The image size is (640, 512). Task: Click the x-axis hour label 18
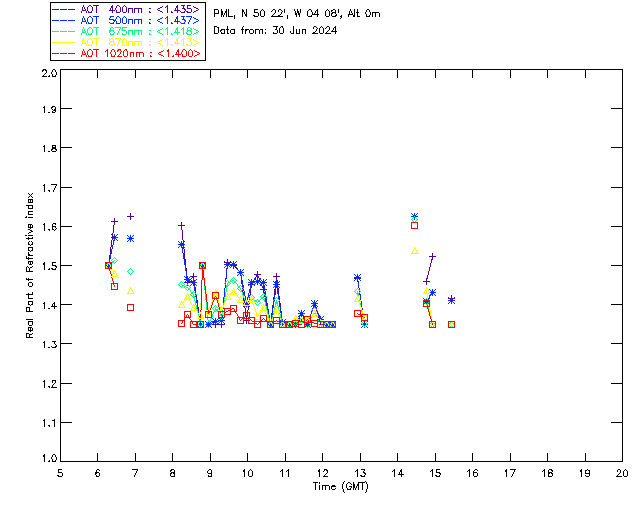pos(547,473)
